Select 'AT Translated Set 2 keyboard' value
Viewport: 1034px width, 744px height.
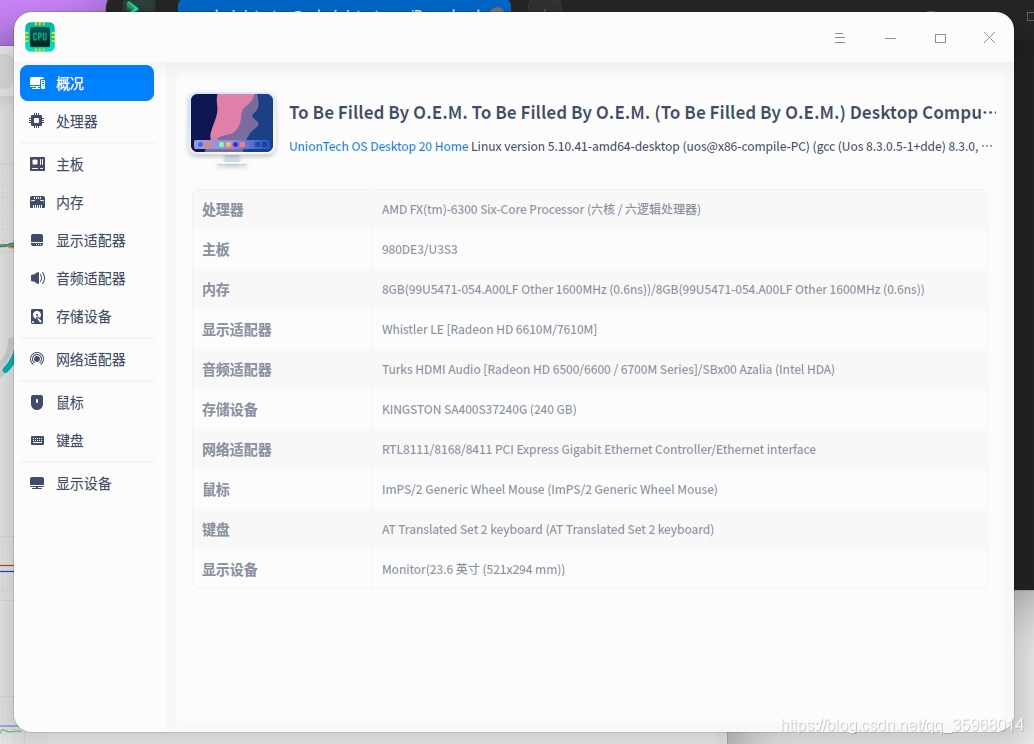(x=547, y=530)
